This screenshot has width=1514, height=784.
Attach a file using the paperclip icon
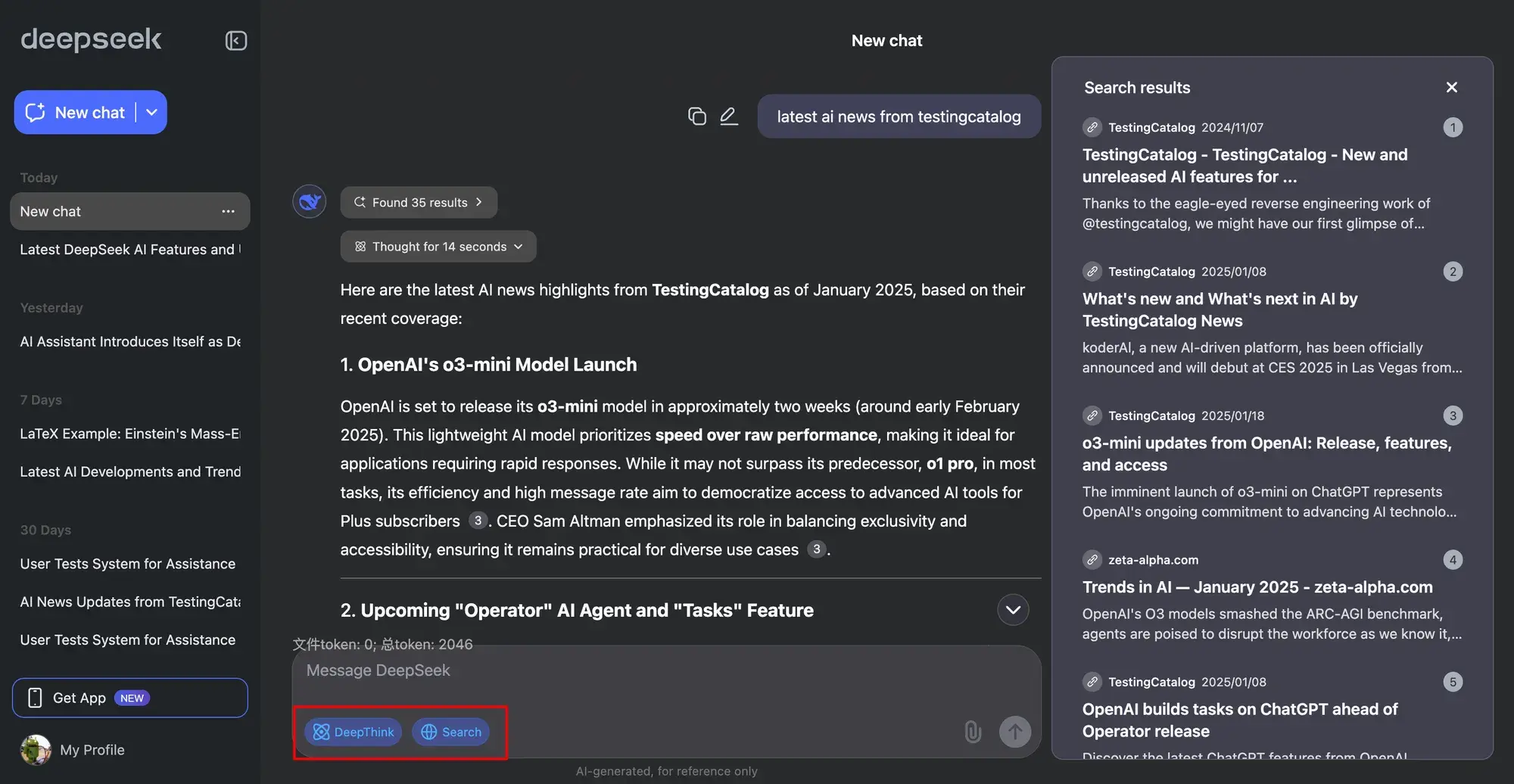point(973,732)
